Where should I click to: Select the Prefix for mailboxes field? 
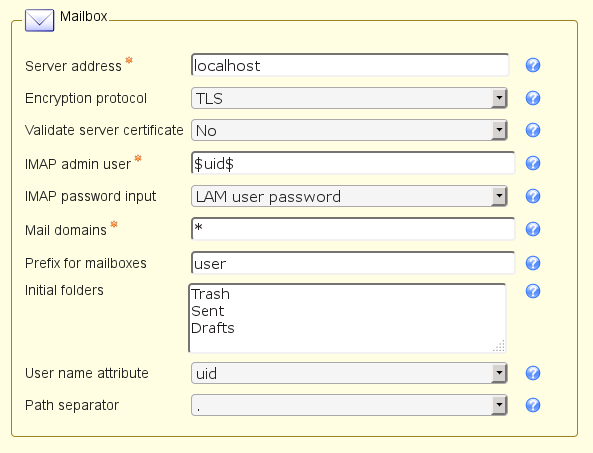353,263
